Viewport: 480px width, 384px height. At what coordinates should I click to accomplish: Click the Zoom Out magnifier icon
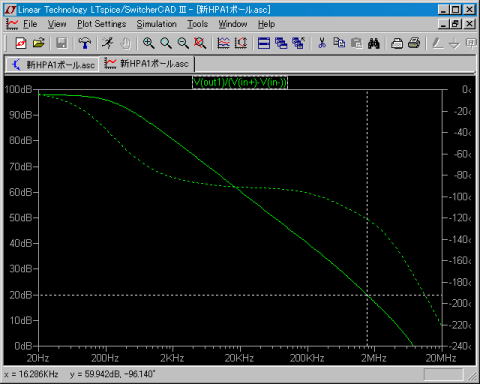coord(183,43)
